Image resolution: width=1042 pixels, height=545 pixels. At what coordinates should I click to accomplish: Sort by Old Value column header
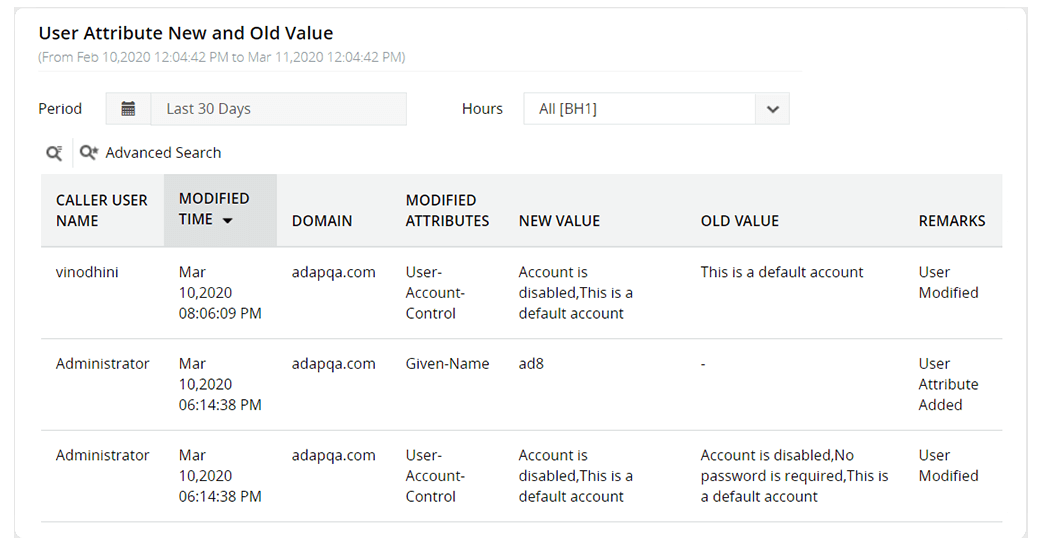click(739, 221)
